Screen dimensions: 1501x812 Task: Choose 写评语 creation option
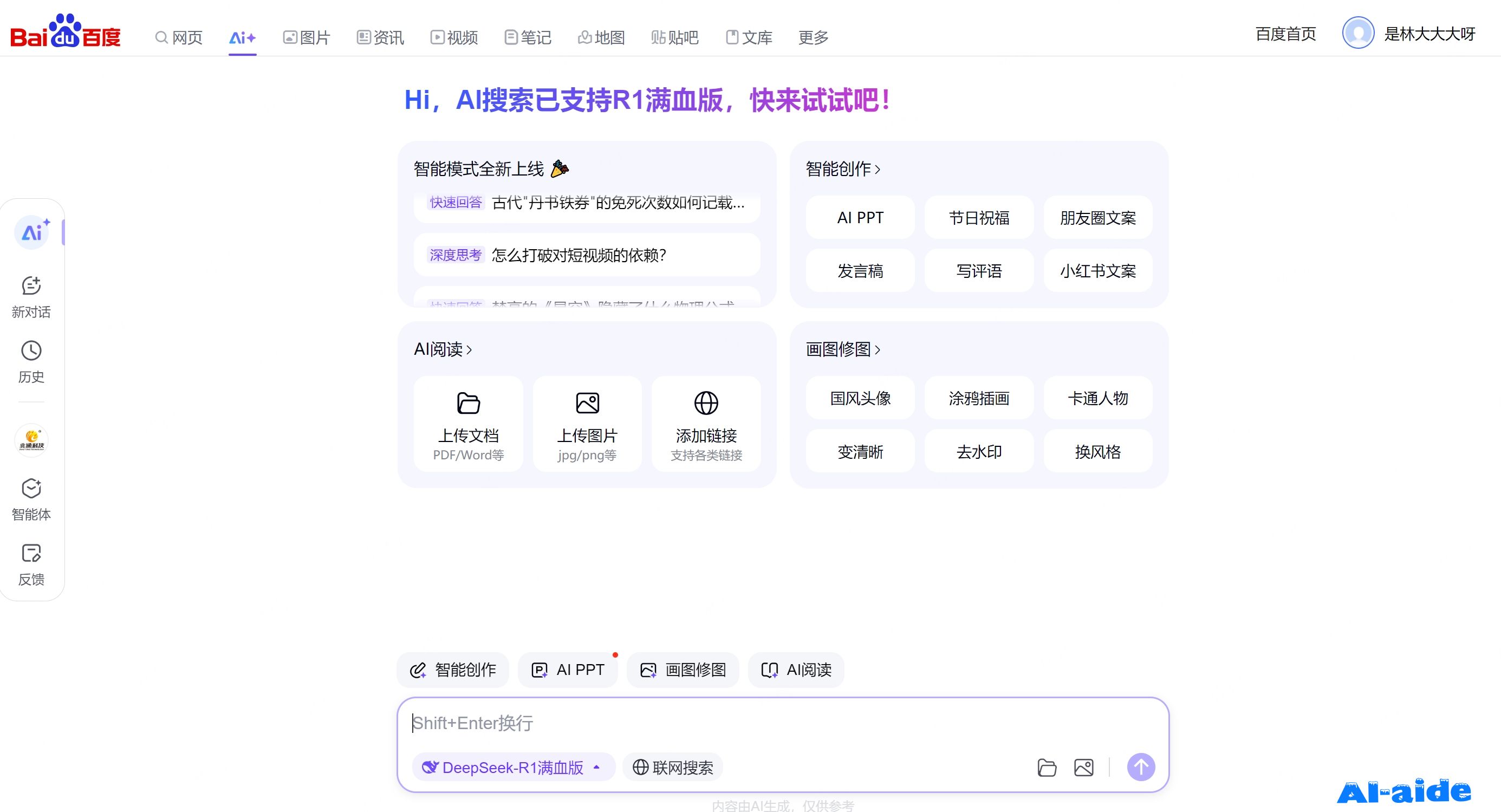point(979,271)
